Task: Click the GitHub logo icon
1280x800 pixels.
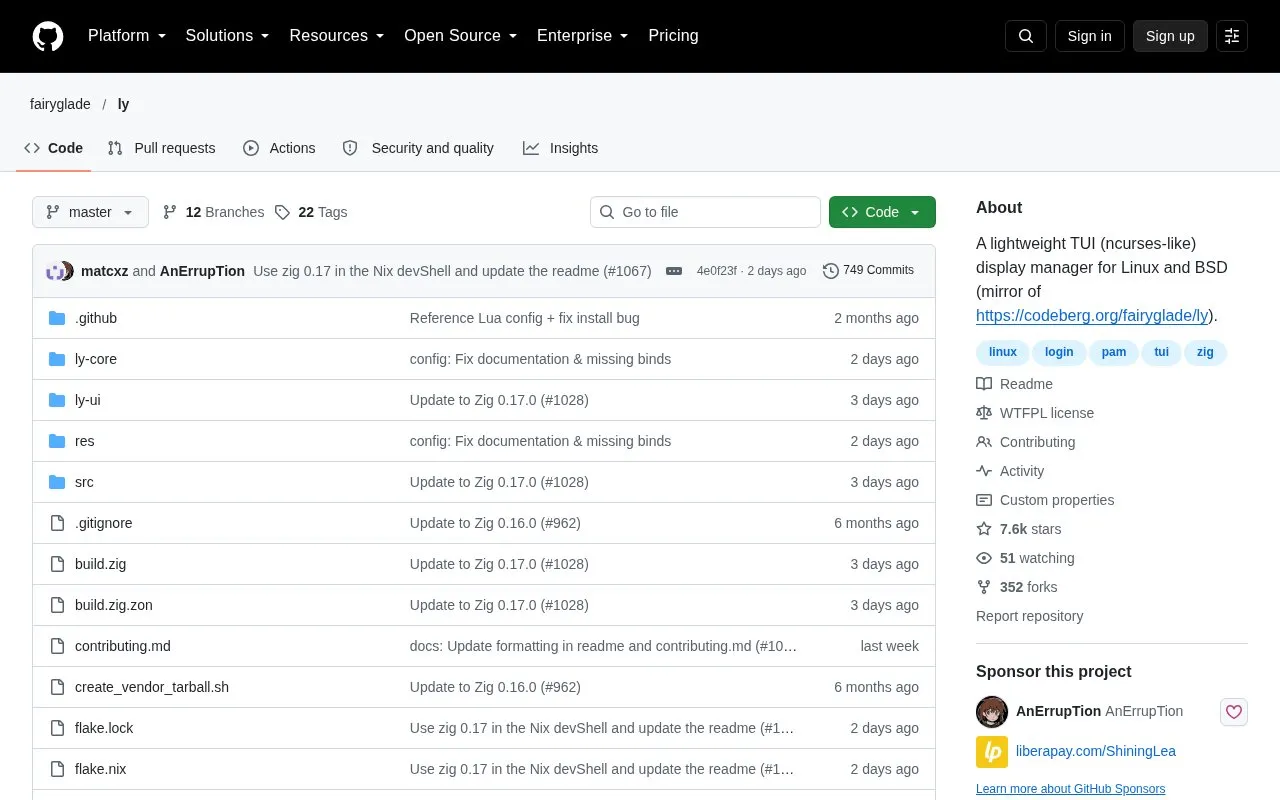Action: point(48,36)
